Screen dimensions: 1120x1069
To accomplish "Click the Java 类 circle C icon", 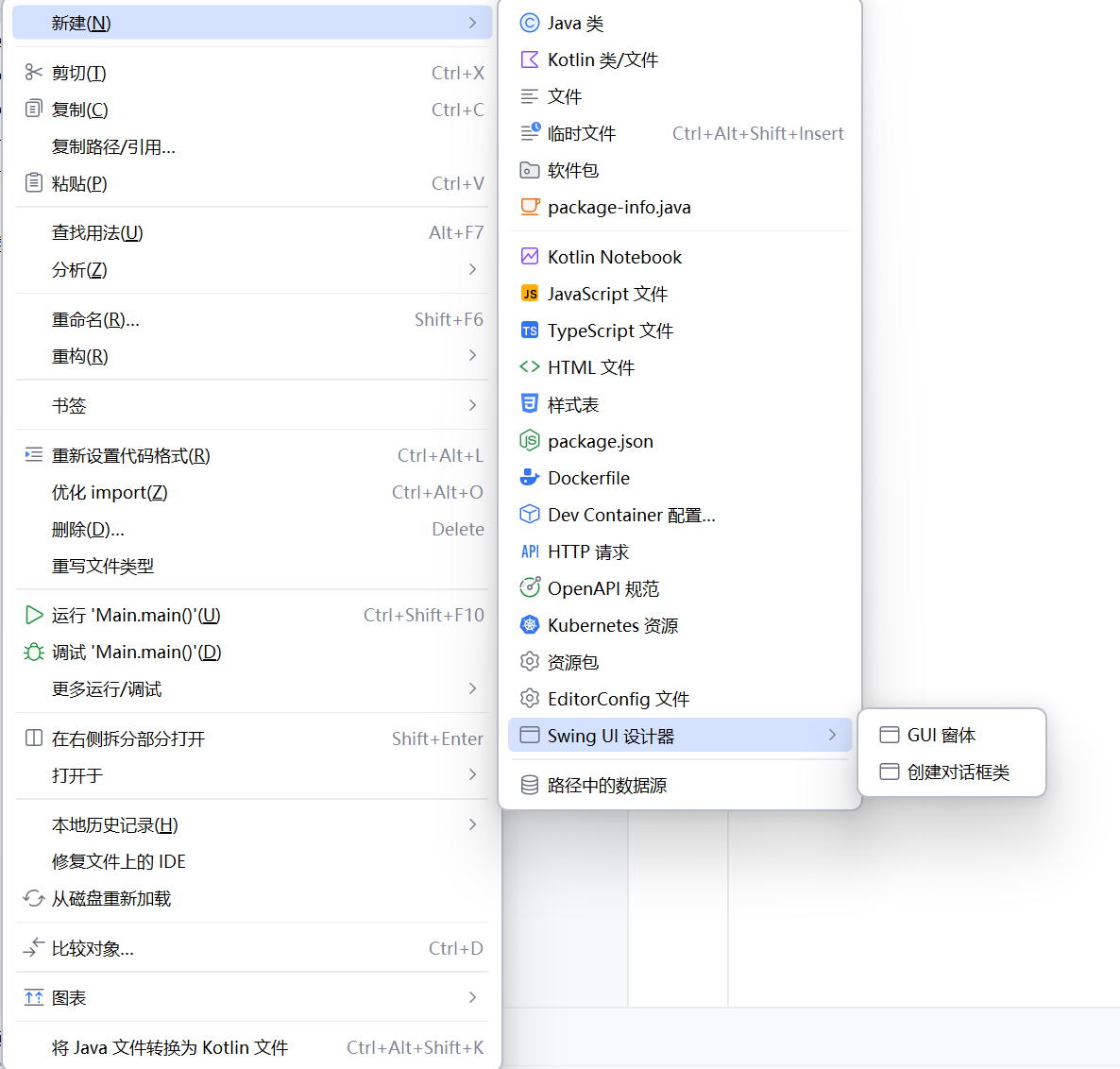I will (529, 24).
